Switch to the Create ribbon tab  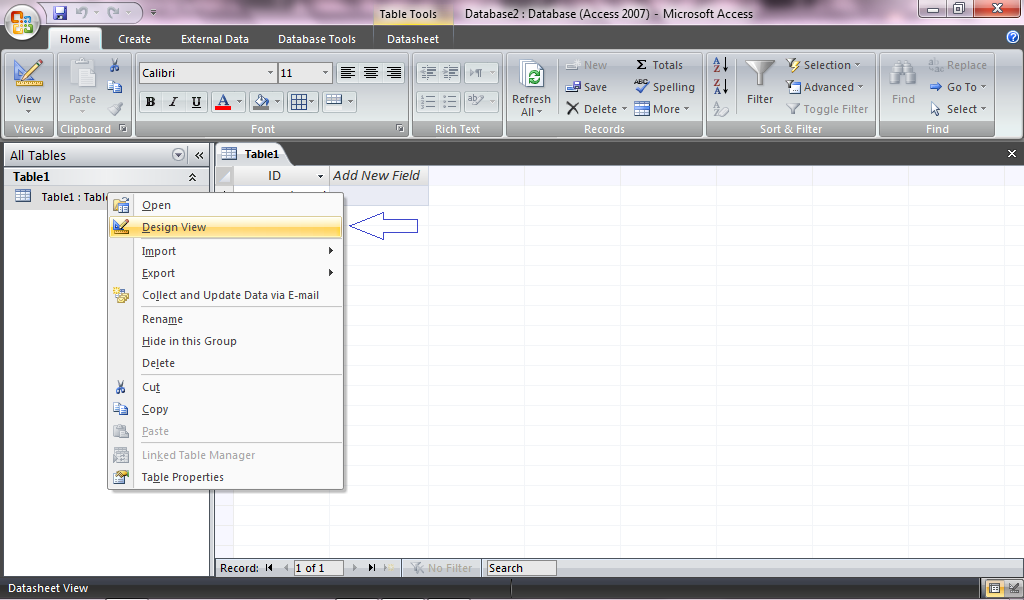[135, 39]
